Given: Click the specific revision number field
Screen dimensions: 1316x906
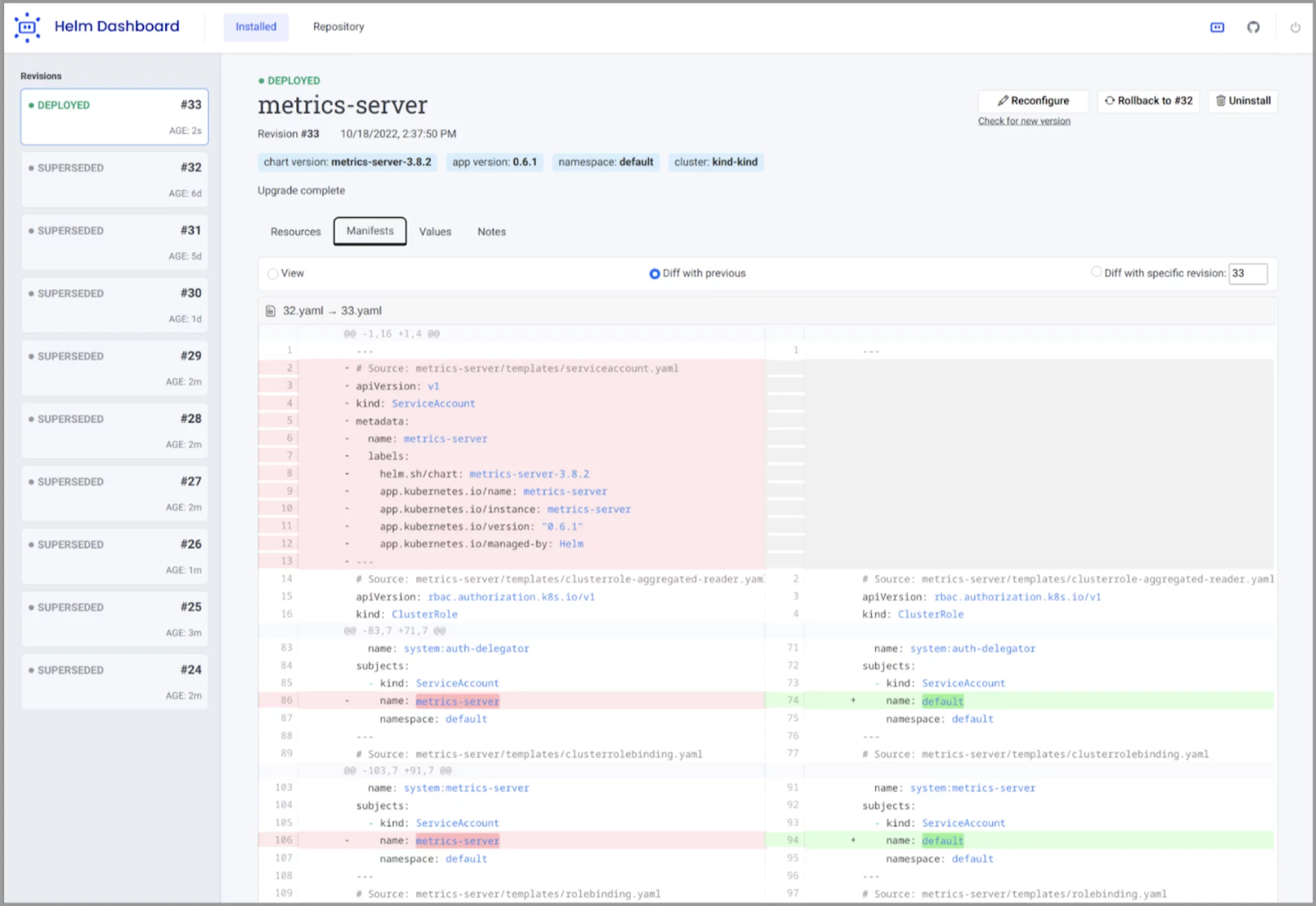Looking at the screenshot, I should pos(1247,274).
